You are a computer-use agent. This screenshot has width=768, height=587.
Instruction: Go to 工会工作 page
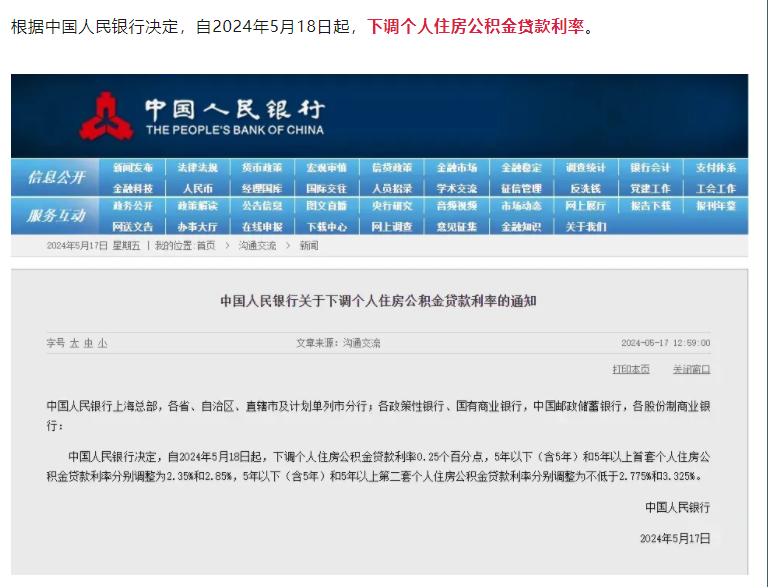[716, 189]
